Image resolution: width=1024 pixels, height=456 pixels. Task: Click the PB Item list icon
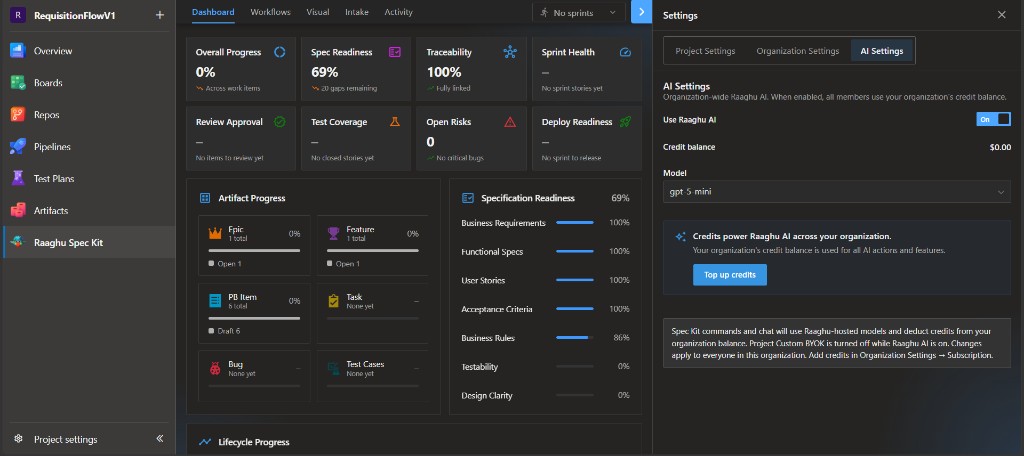[216, 301]
